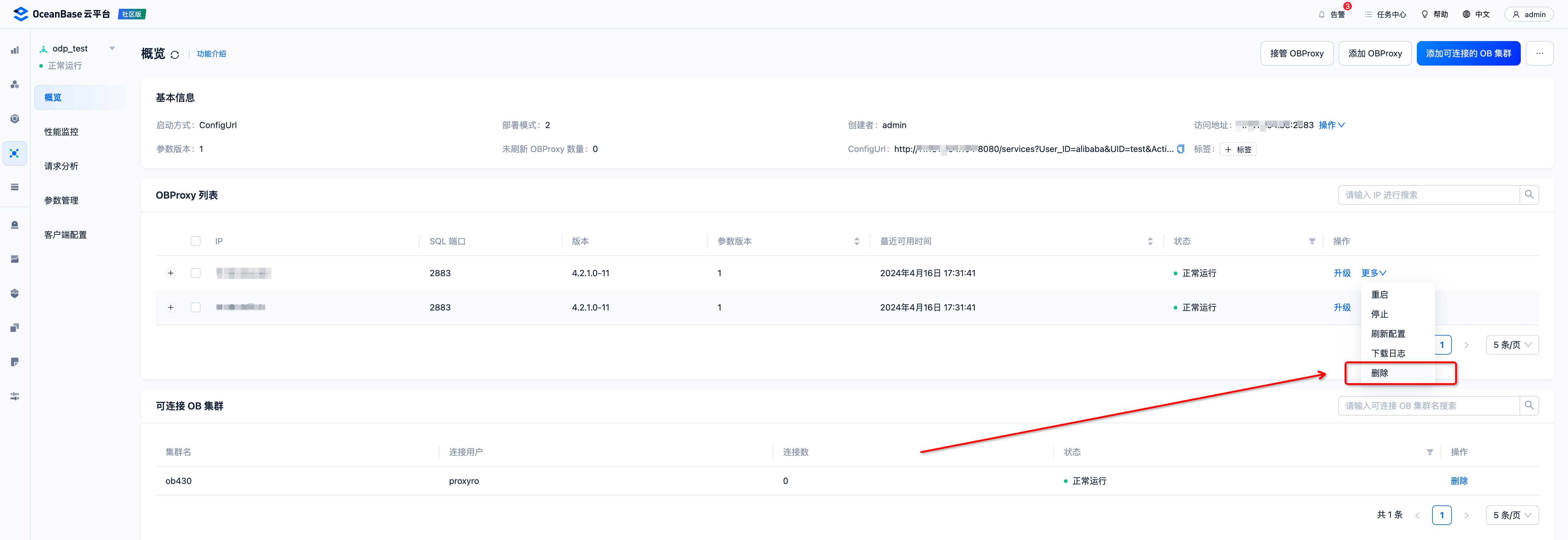The width and height of the screenshot is (1568, 540).
Task: Select 删除 from the 更多 menu
Action: tap(1379, 373)
